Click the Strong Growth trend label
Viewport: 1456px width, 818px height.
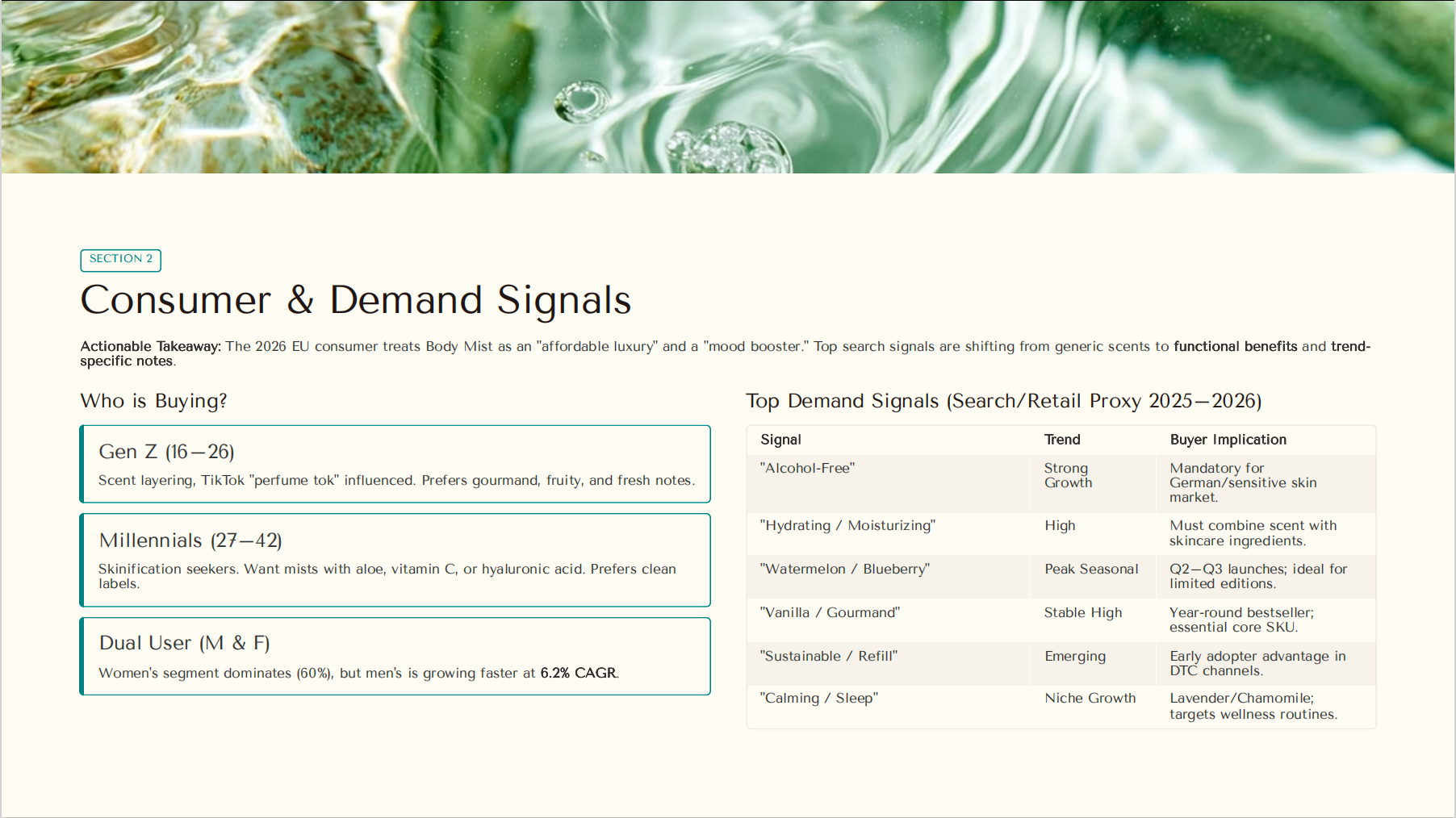tap(1067, 475)
